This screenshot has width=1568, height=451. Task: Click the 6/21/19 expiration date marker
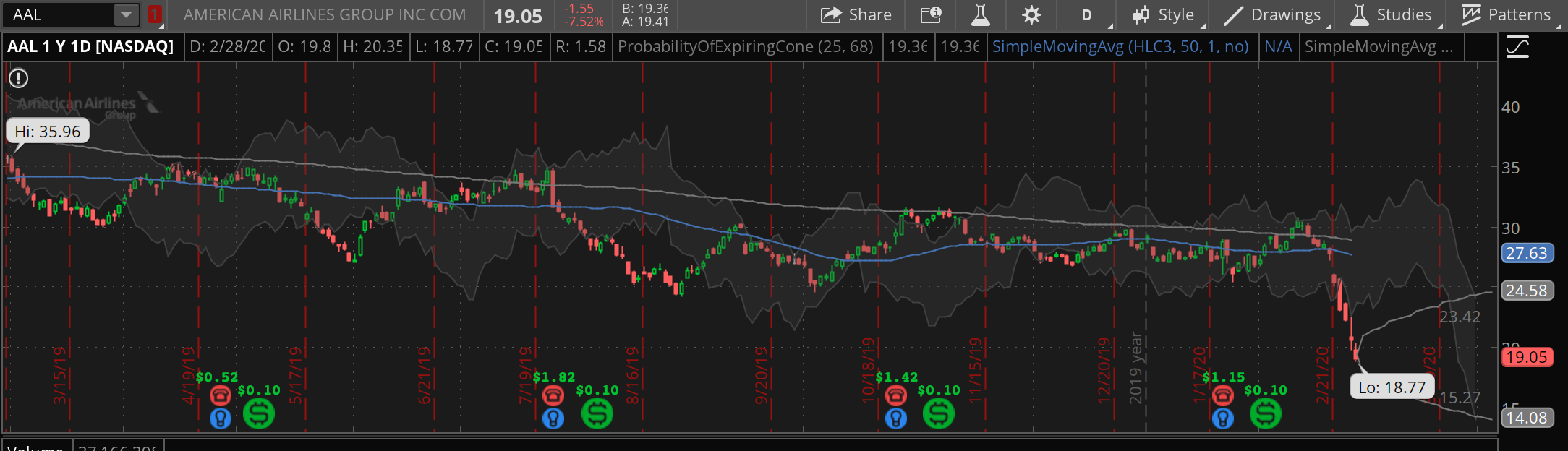coord(424,374)
